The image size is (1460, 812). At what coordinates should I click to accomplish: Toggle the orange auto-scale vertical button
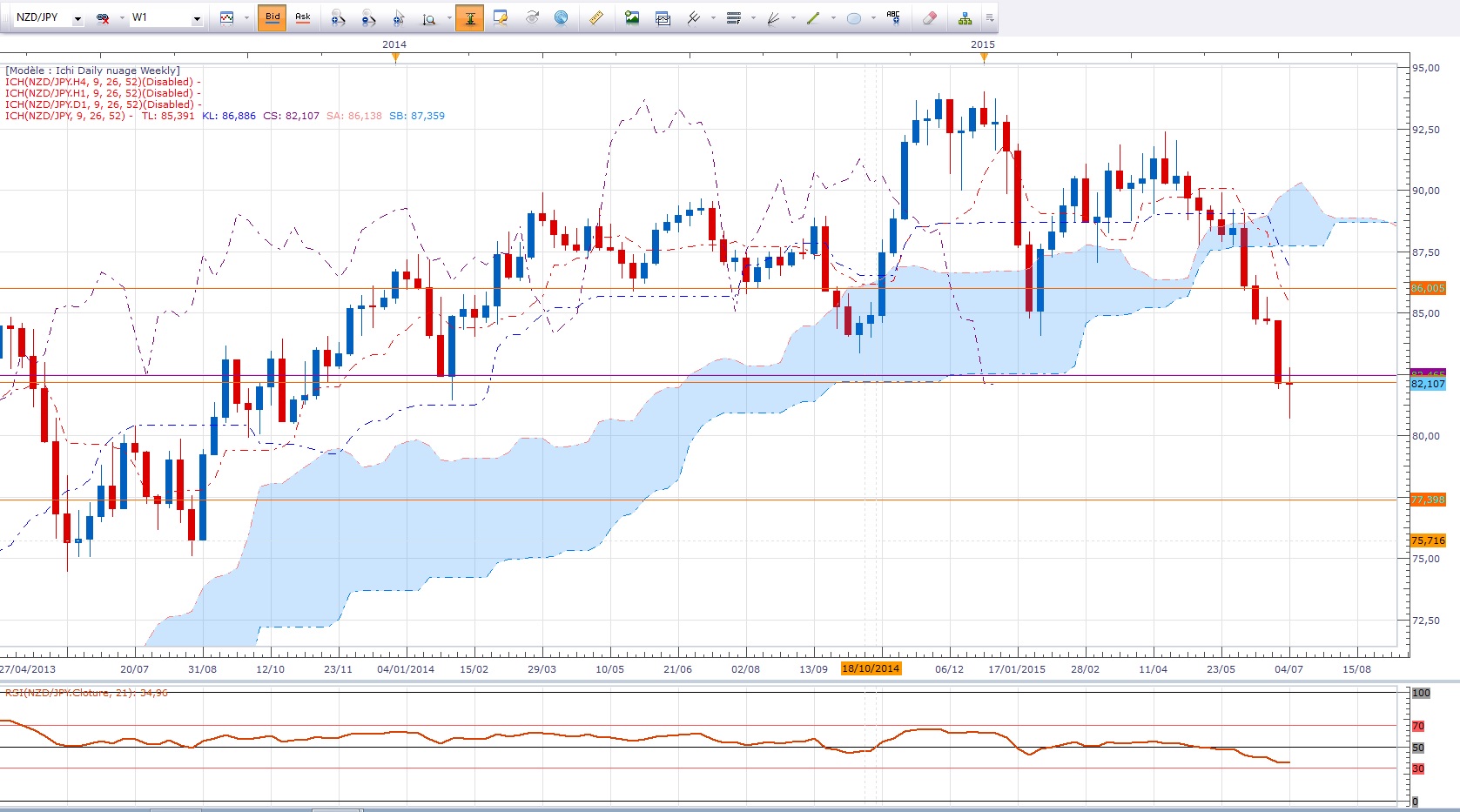pos(470,17)
